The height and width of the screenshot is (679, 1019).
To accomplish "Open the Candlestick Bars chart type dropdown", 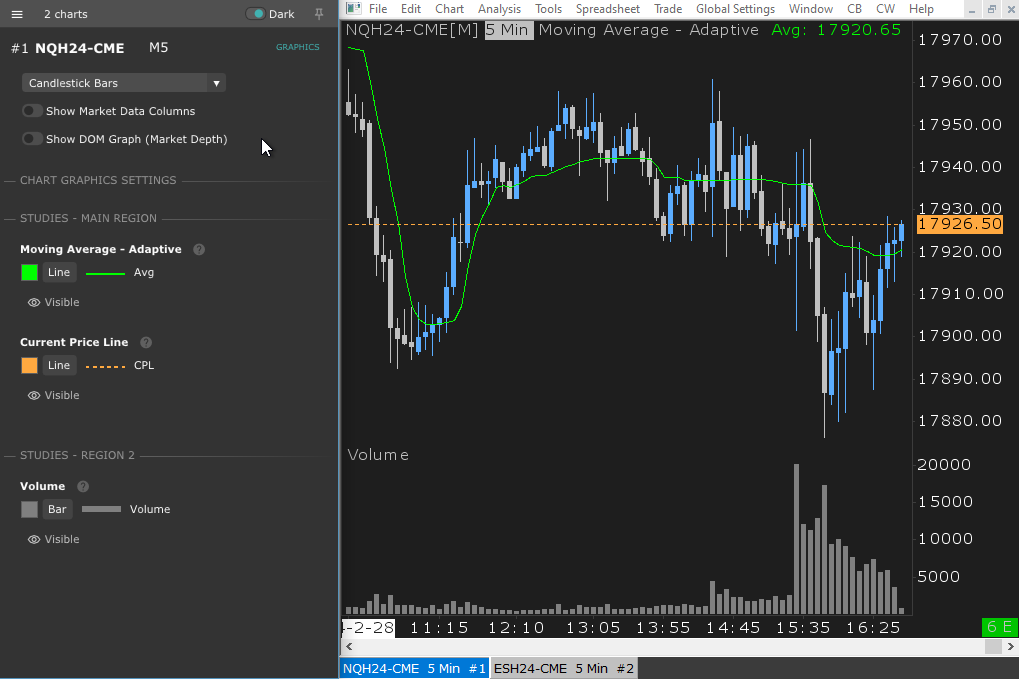I will click(x=124, y=83).
